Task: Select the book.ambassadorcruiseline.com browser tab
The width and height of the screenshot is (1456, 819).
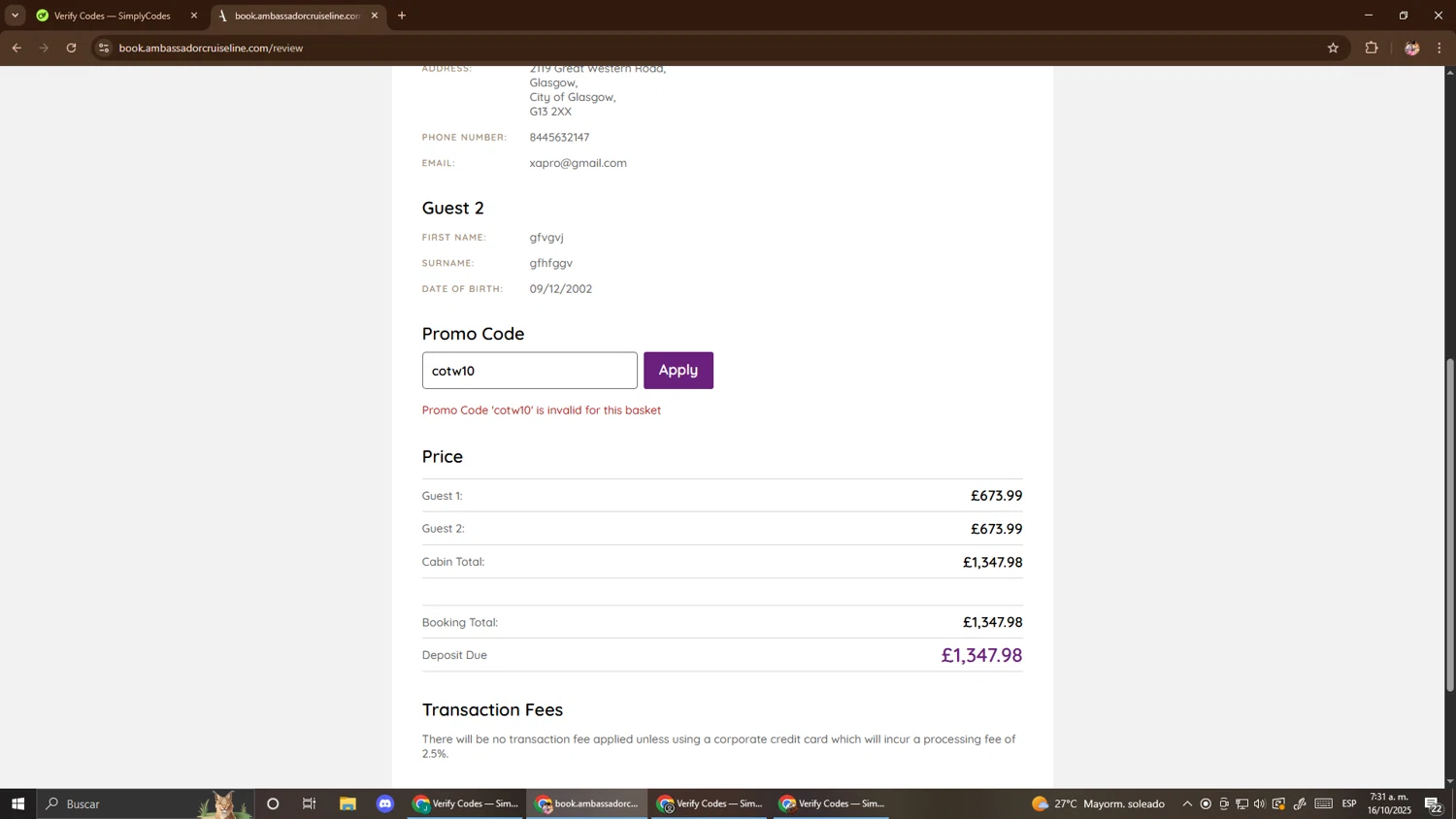Action: click(296, 16)
